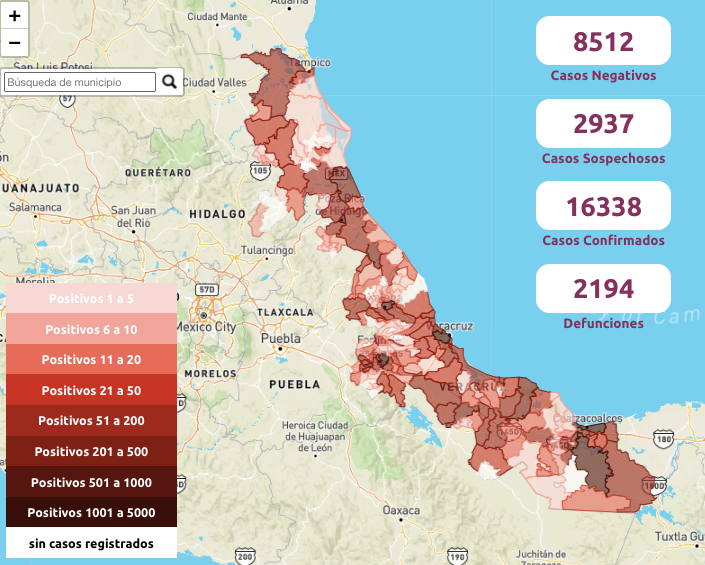The width and height of the screenshot is (705, 565).
Task: Select the Positivos 21 a 50 legend swatch
Action: click(91, 390)
